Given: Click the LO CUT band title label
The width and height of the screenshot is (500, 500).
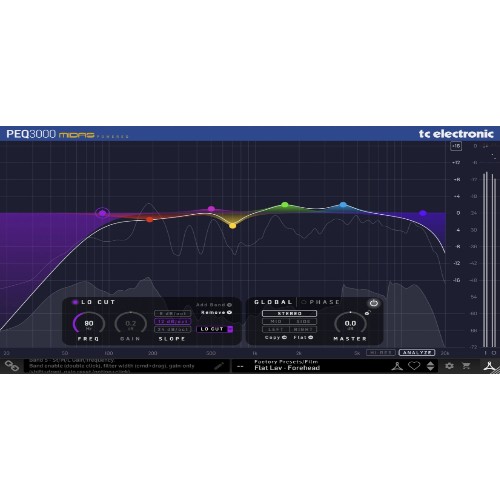Looking at the screenshot, I should (x=98, y=302).
